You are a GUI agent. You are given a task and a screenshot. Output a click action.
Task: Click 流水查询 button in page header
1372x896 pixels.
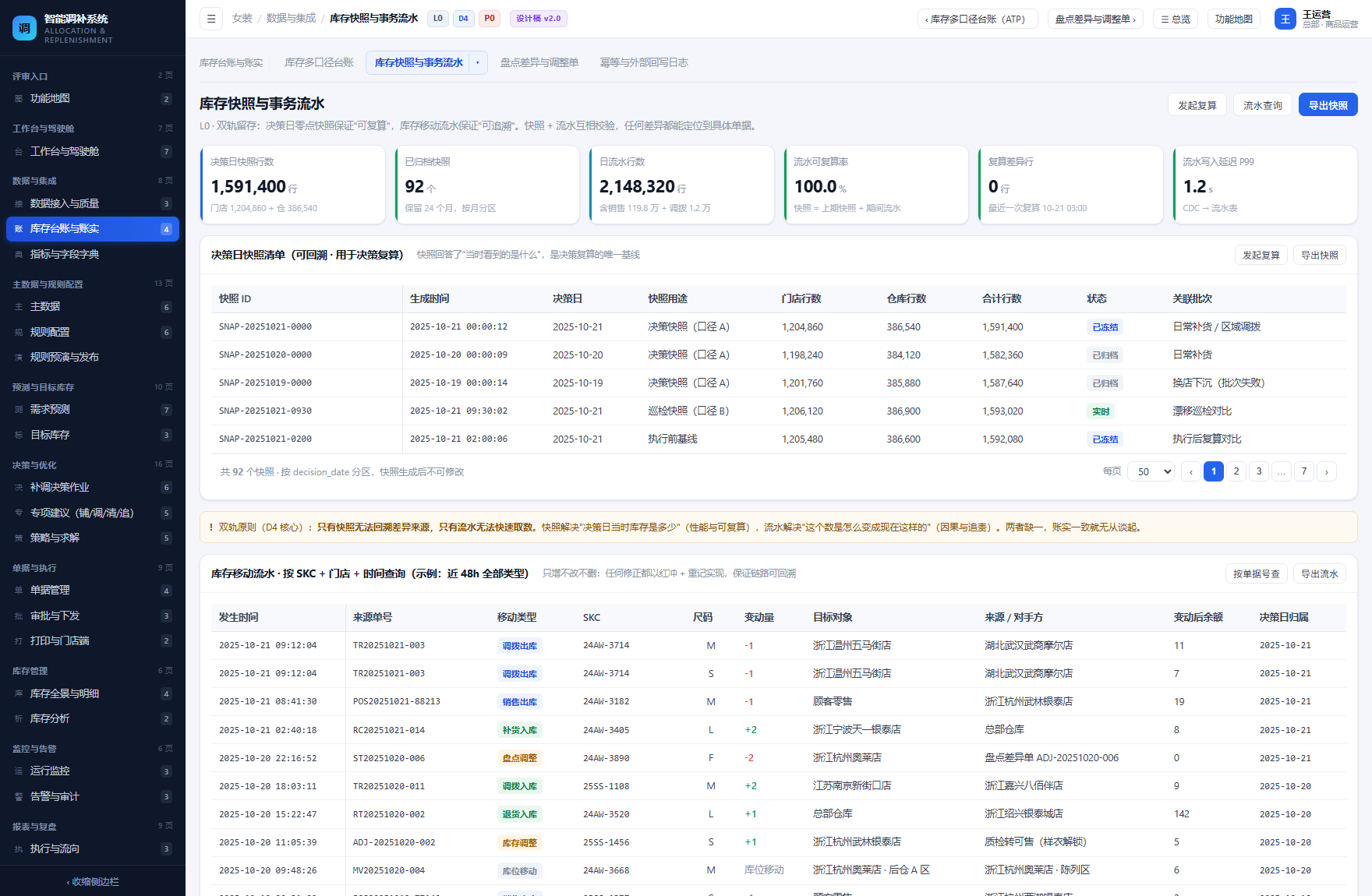[x=1263, y=105]
